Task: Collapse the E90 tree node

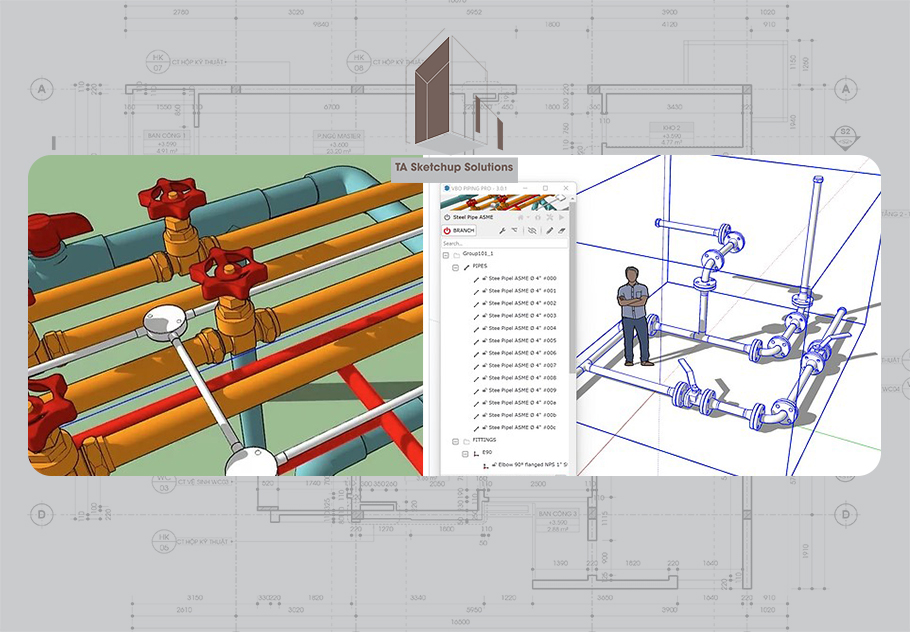Action: (x=465, y=453)
